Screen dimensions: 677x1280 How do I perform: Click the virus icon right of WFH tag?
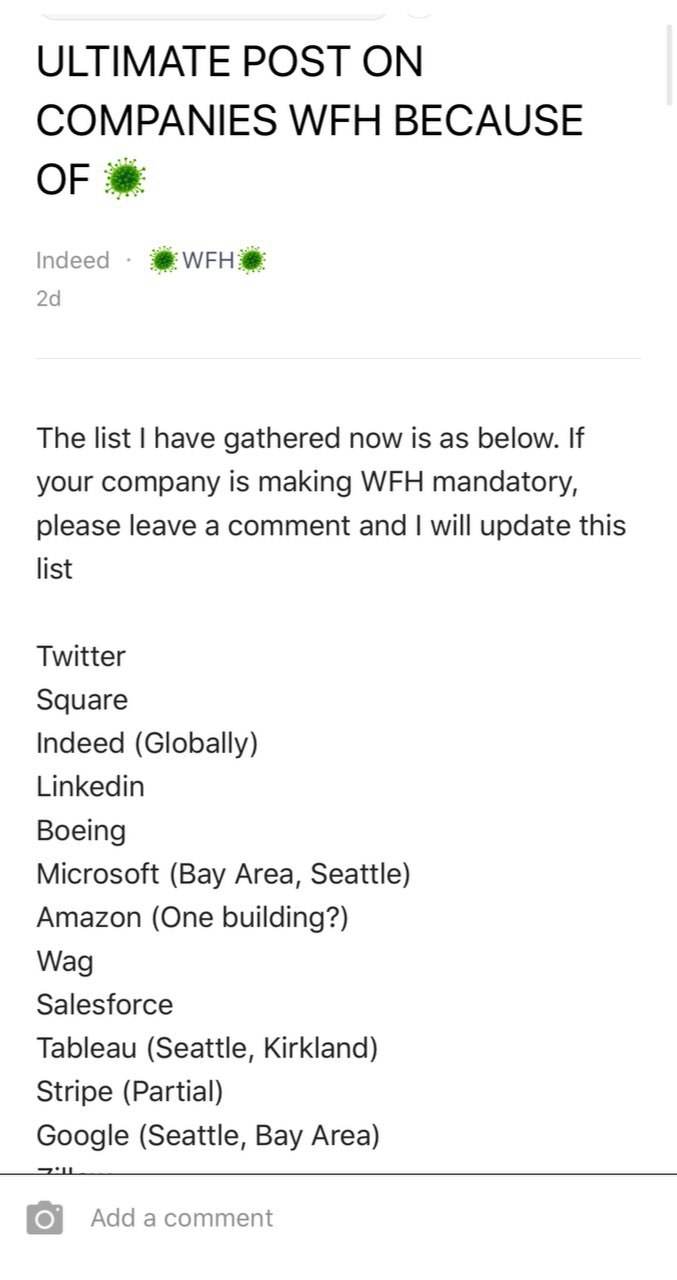pyautogui.click(x=253, y=261)
